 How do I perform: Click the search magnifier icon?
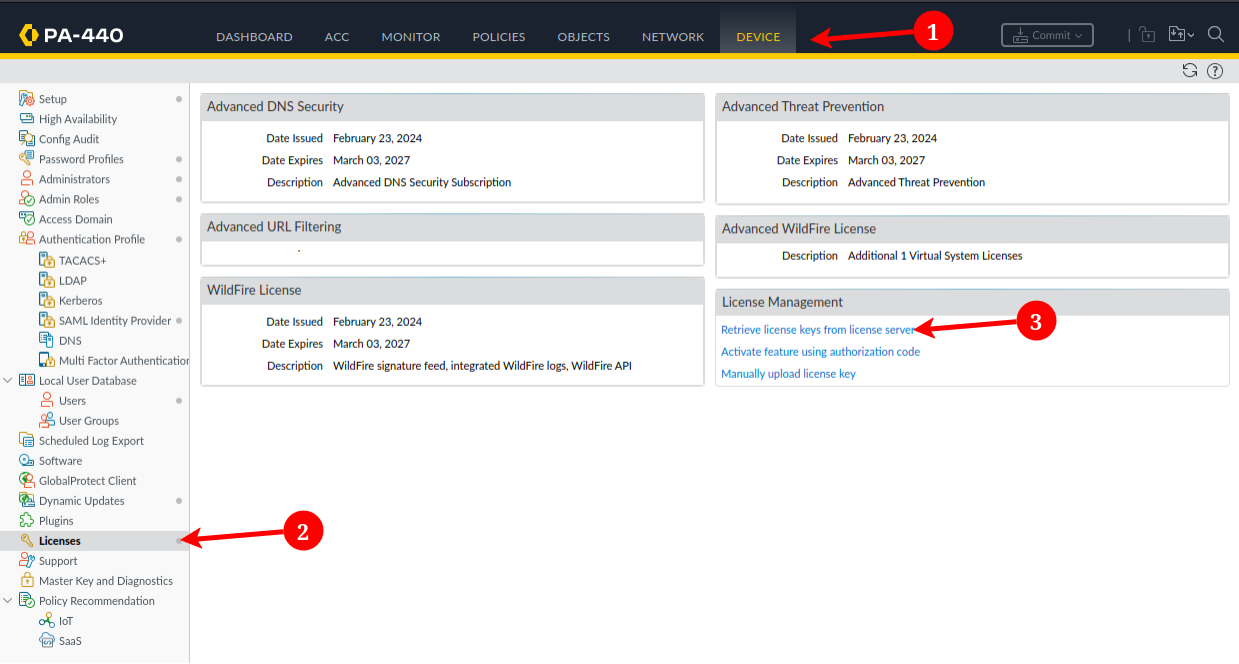point(1216,35)
